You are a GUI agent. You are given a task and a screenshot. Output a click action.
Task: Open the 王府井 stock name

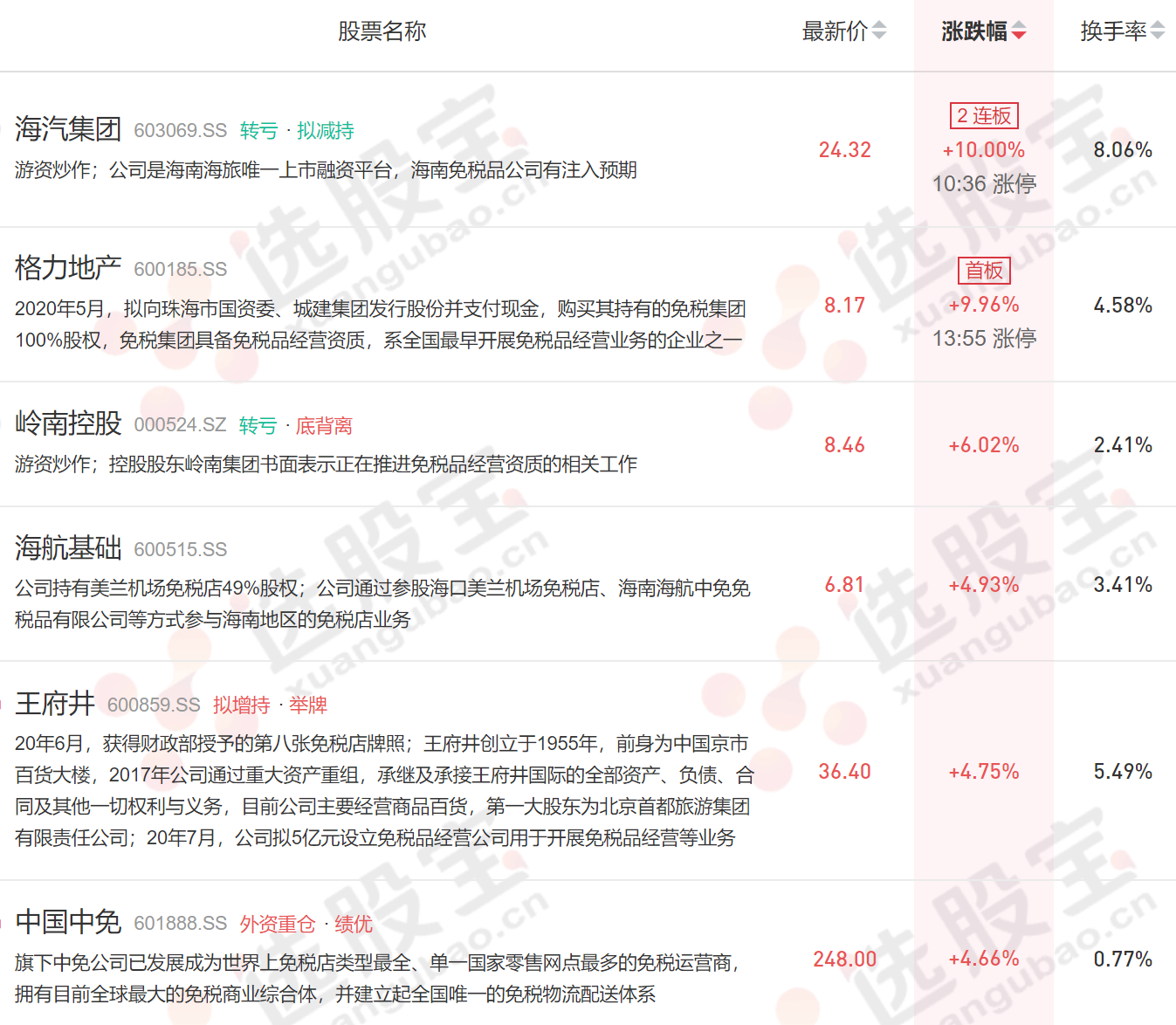[55, 704]
